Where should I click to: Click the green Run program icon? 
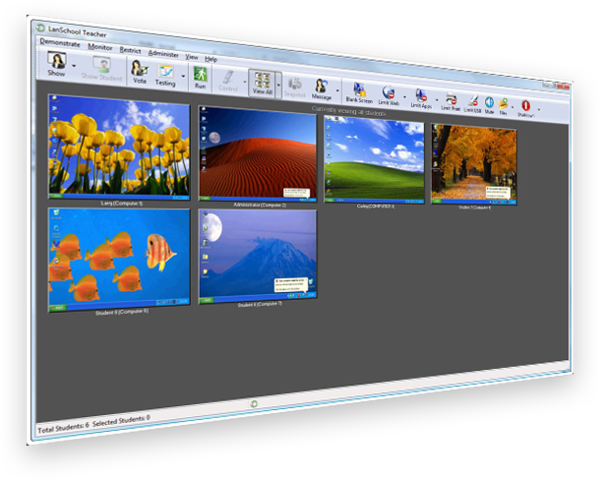[200, 74]
